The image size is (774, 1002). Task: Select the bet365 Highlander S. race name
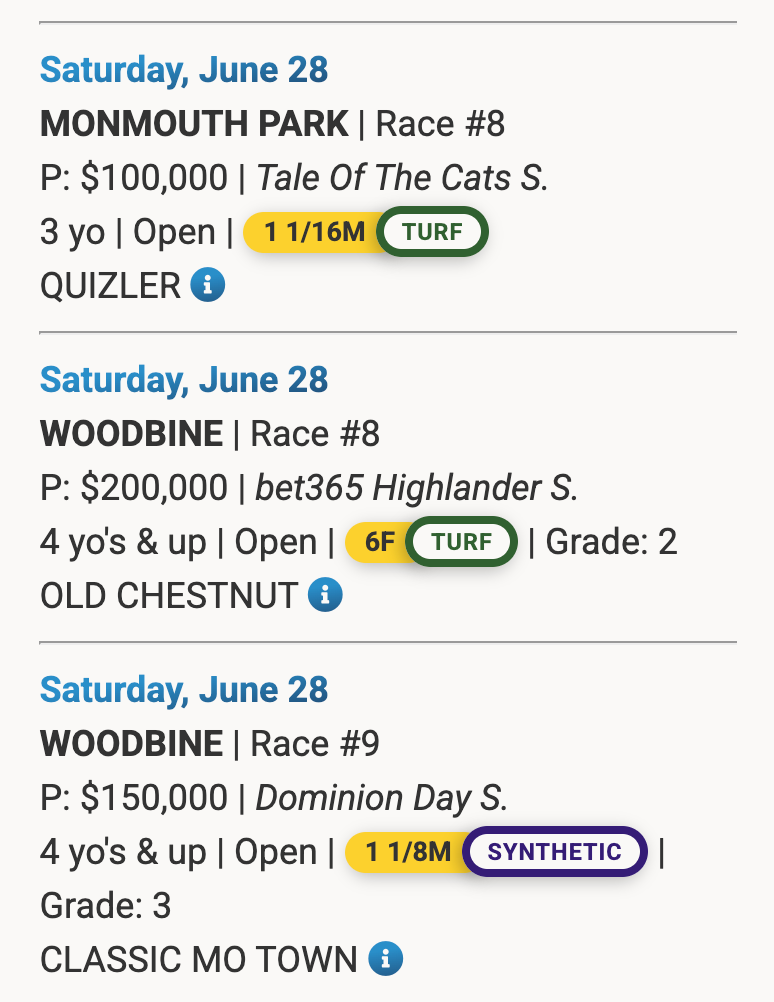417,488
